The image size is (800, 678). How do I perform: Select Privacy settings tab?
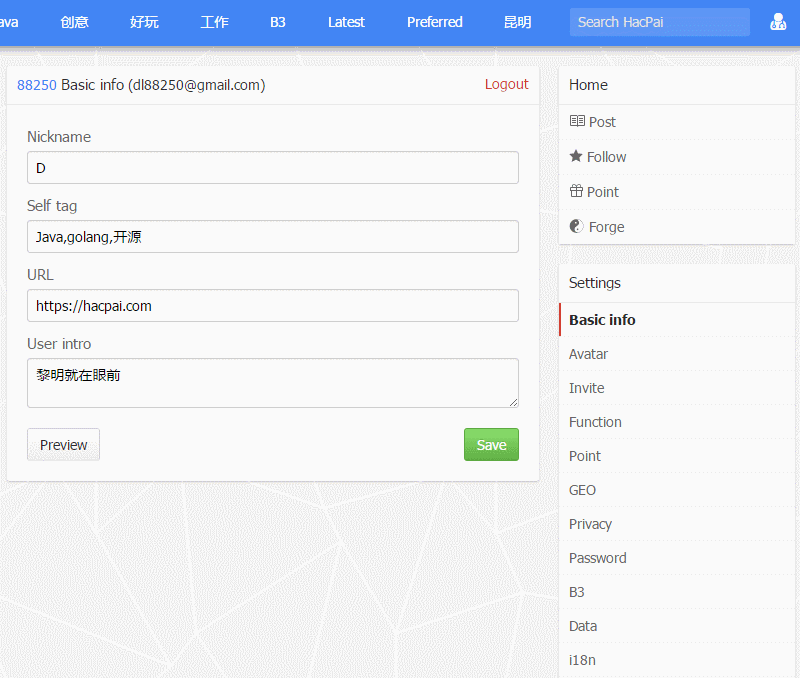(679, 524)
